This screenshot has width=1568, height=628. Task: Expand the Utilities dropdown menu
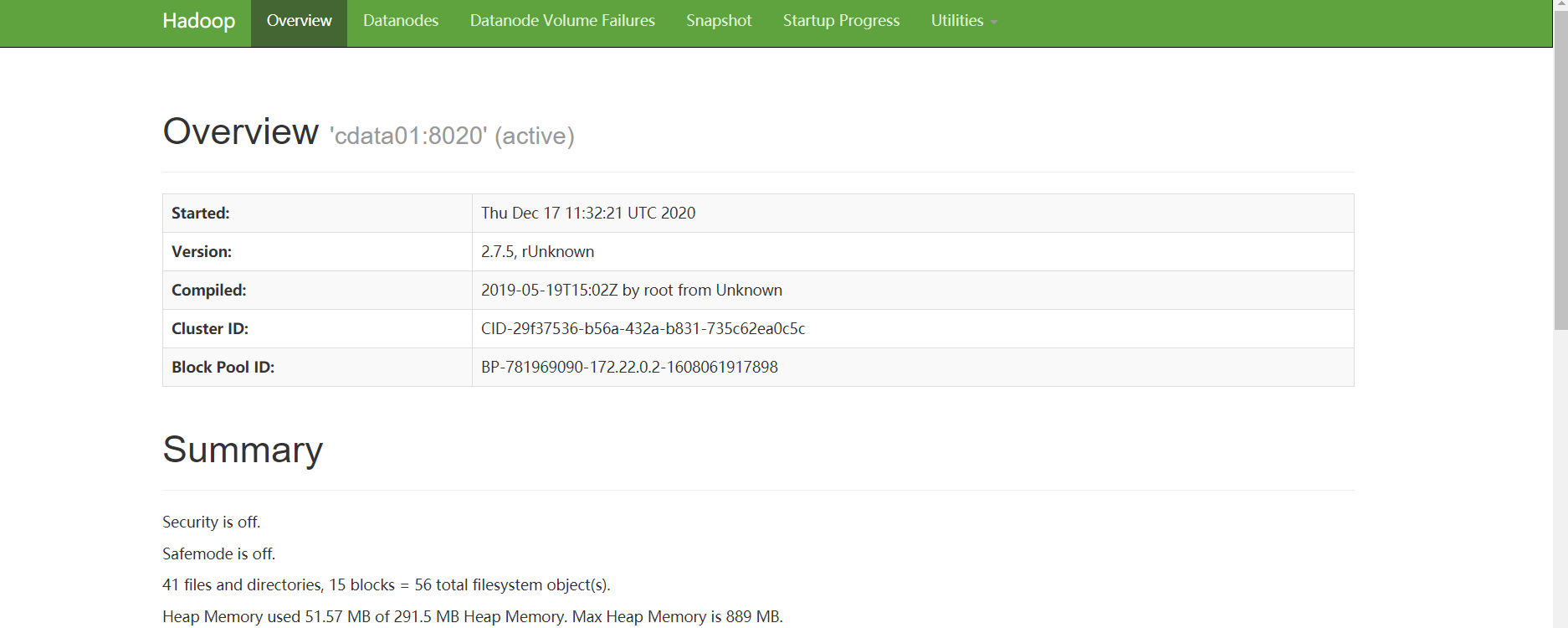coord(964,23)
